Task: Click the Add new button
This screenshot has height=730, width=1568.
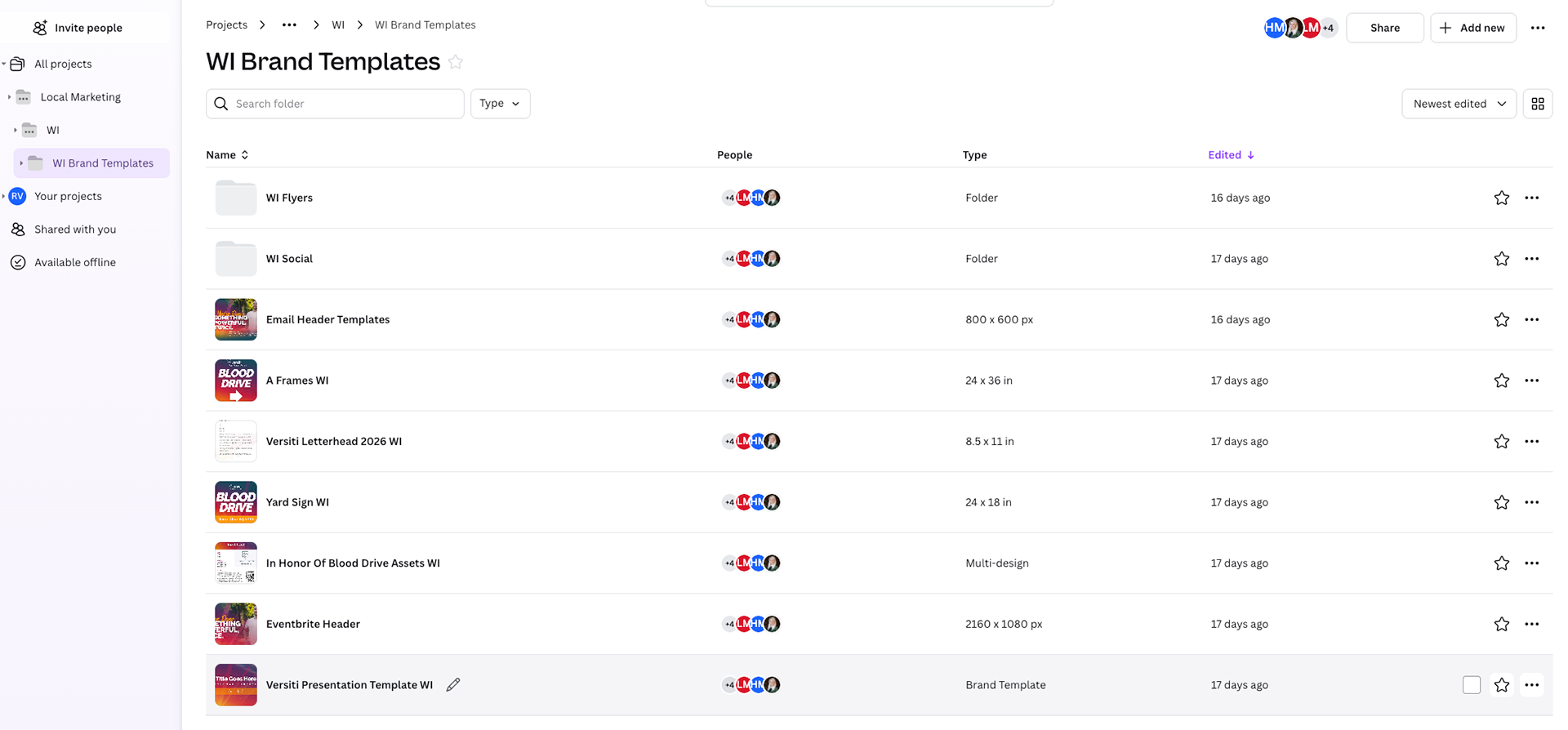Action: 1472,28
